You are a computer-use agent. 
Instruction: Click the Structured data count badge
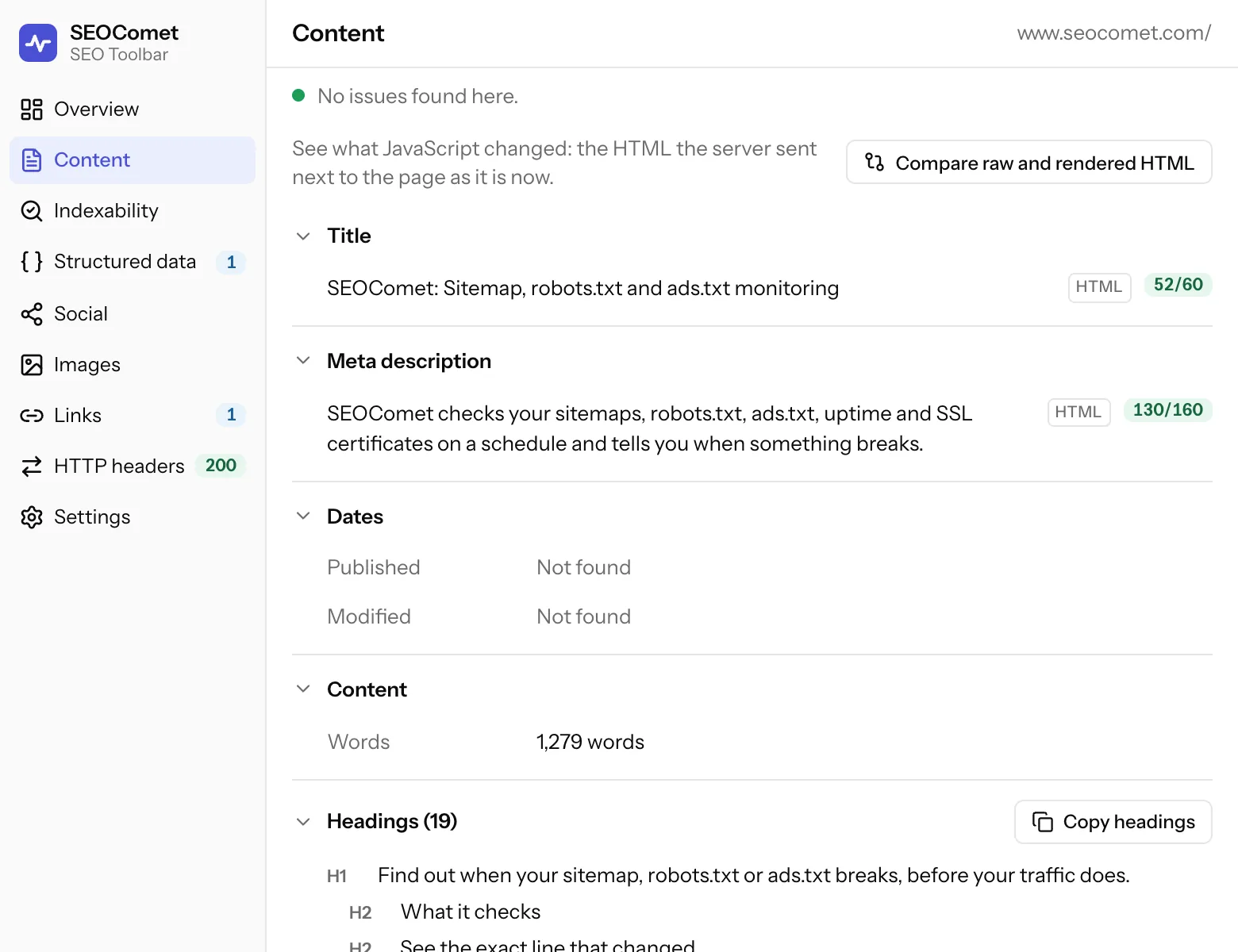[x=231, y=262]
